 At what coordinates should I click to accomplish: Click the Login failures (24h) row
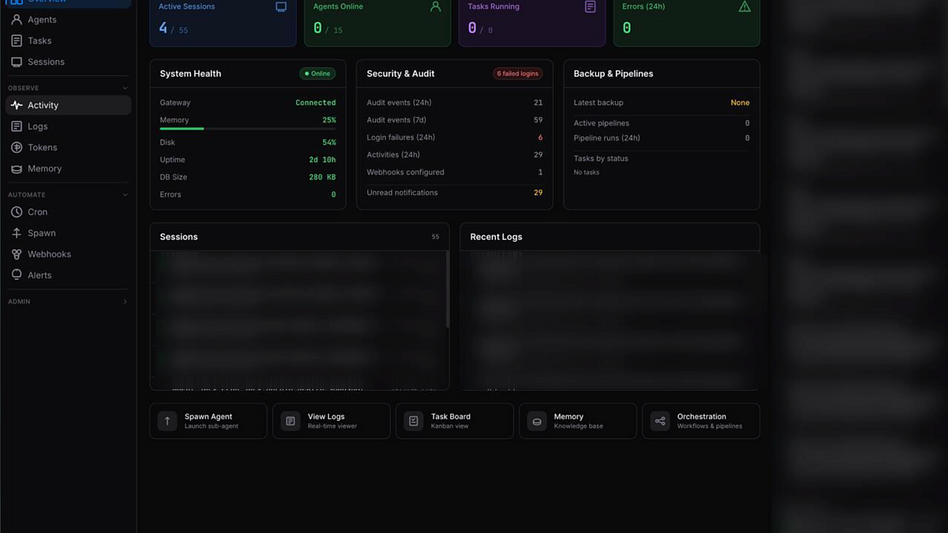[455, 137]
